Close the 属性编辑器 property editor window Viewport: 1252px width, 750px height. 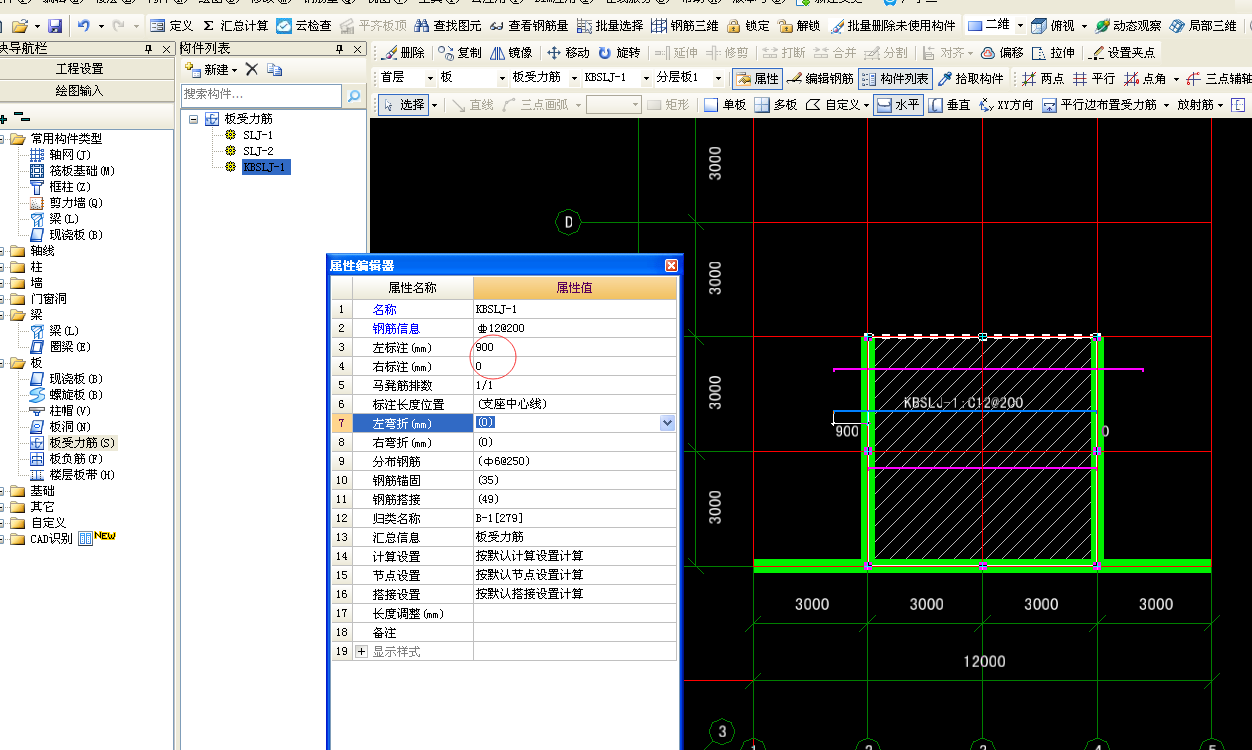671,265
